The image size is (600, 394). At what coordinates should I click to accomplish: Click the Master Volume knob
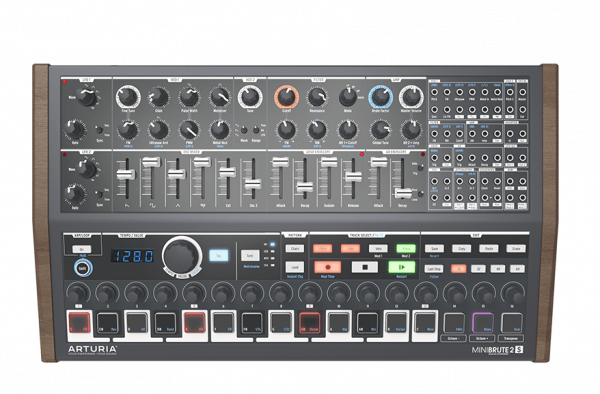tap(411, 96)
